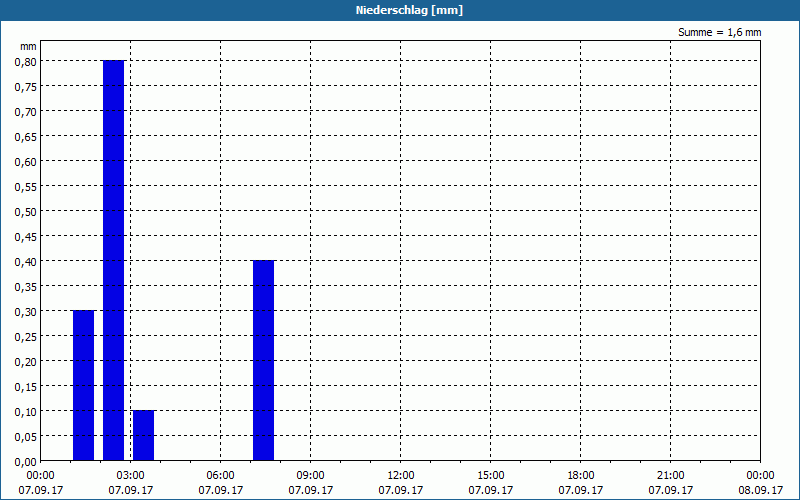The image size is (800, 500).
Task: Click the 0,40 y-axis value
Action: tap(26, 261)
